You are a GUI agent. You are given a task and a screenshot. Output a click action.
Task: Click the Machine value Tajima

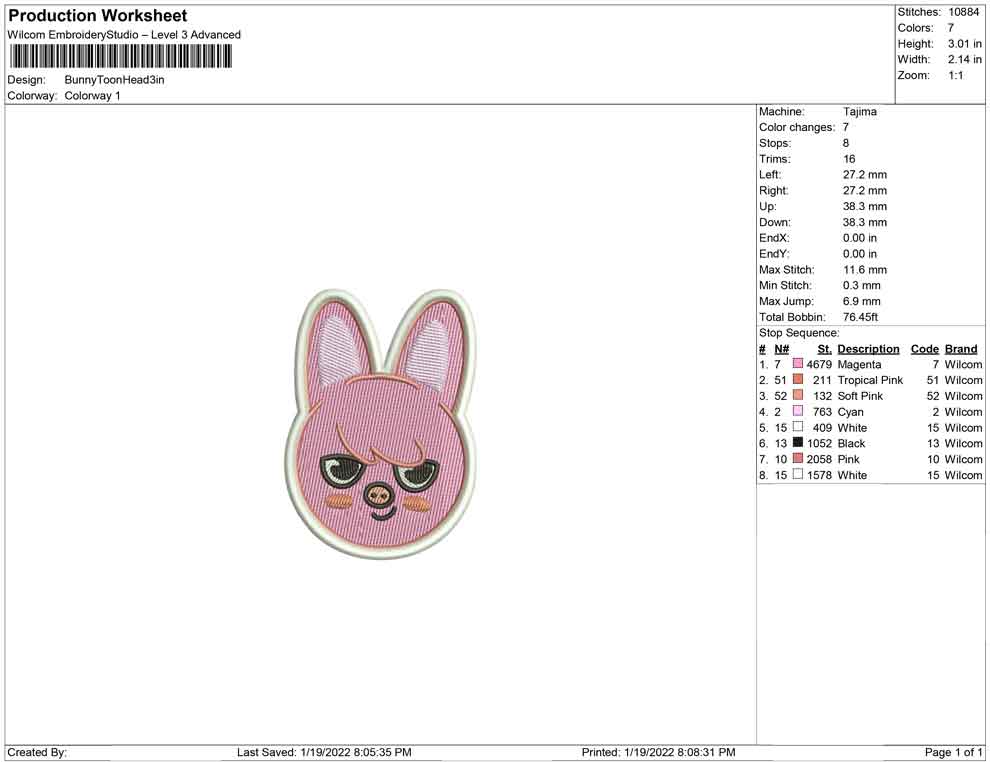(859, 112)
